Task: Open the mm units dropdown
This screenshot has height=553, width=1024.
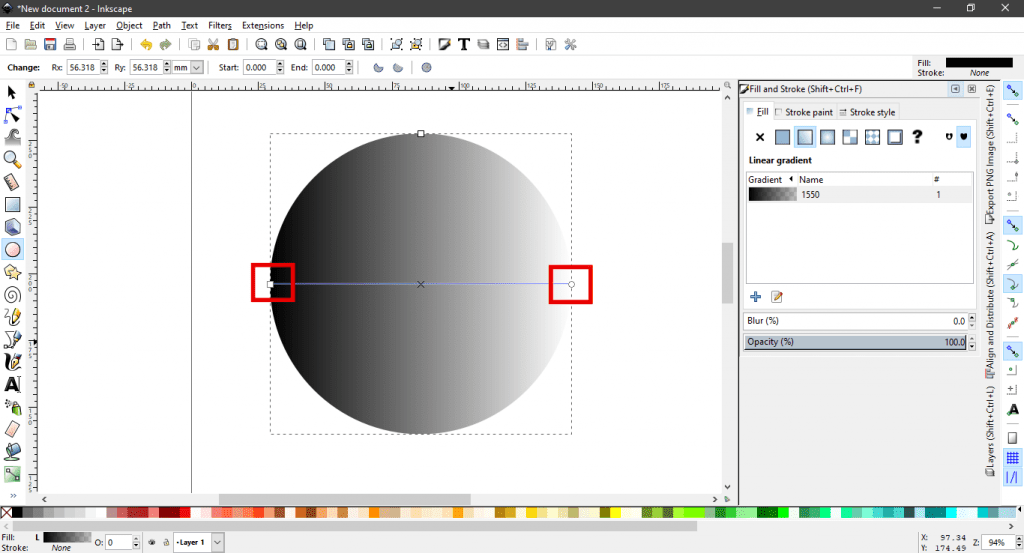Action: tap(196, 67)
